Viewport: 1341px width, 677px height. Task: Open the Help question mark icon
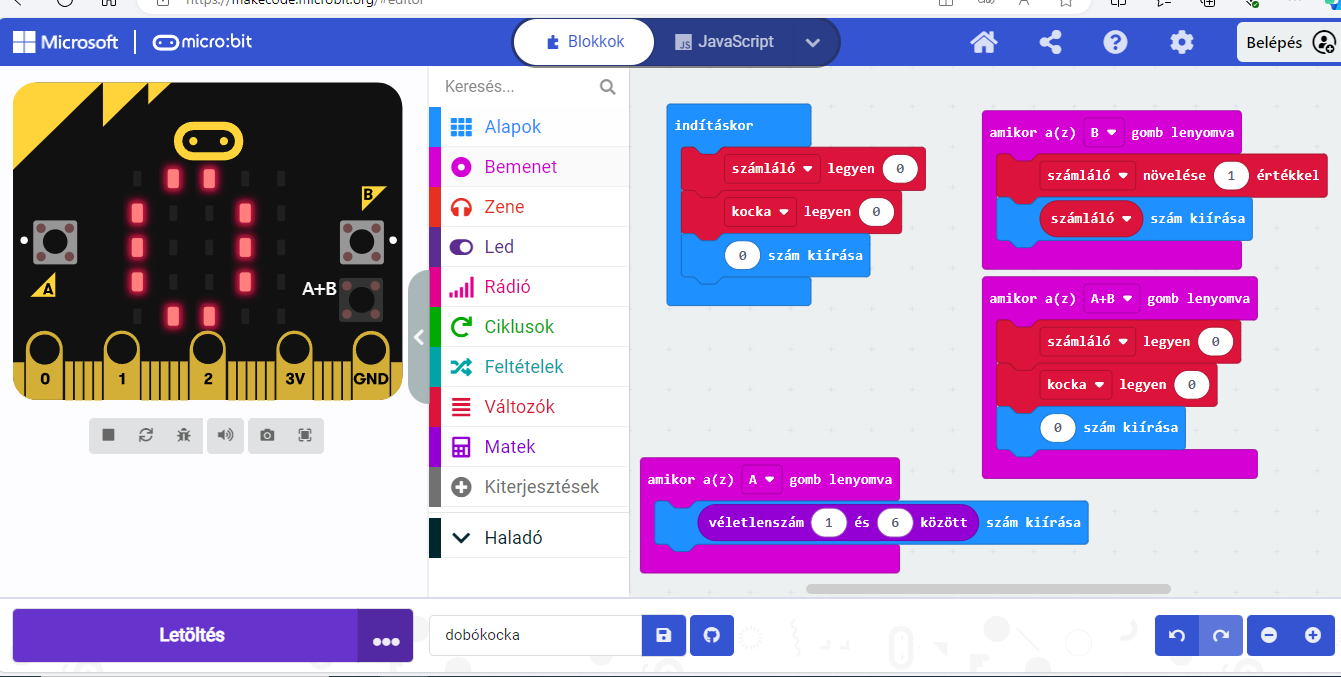[x=1115, y=42]
